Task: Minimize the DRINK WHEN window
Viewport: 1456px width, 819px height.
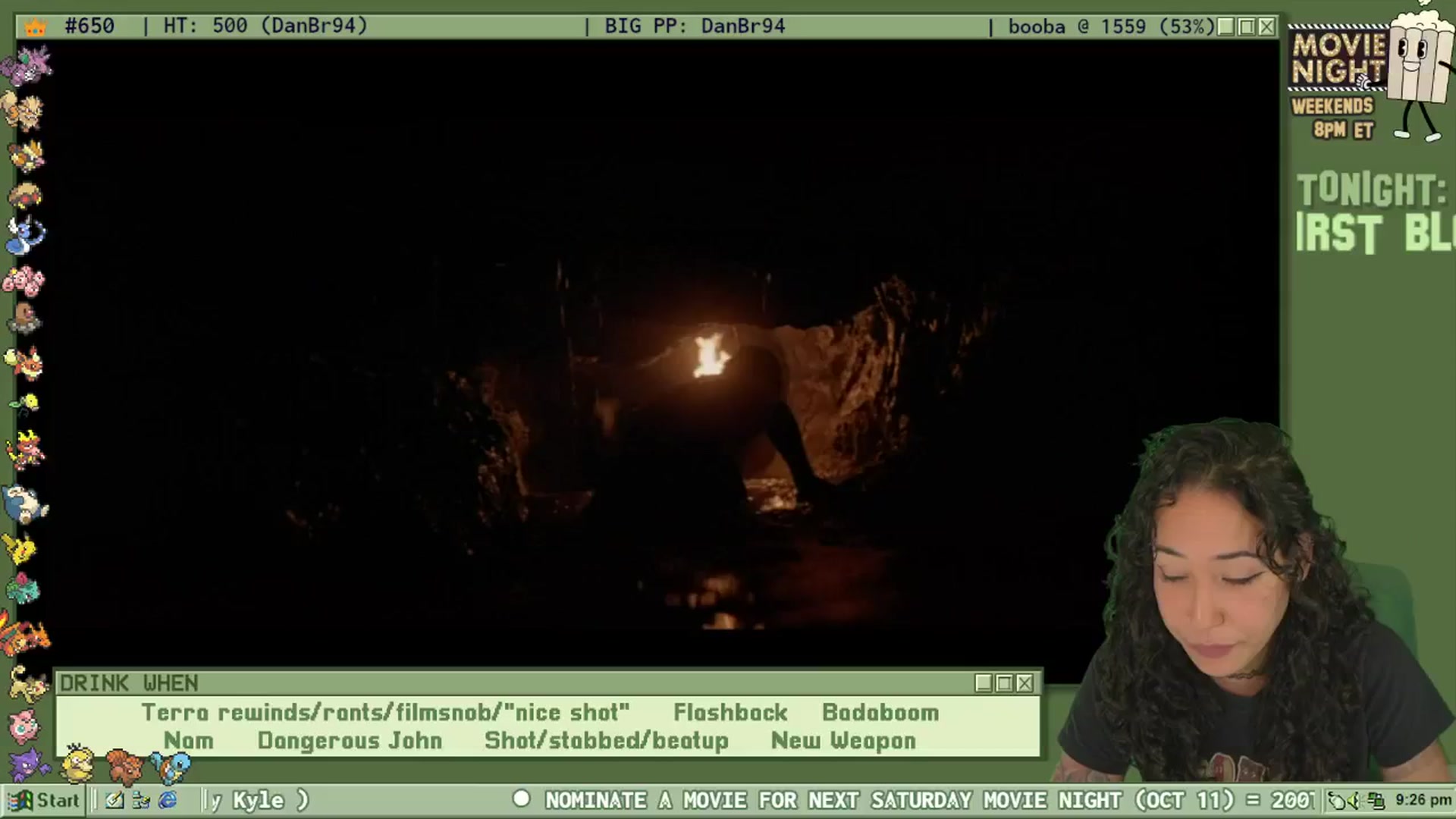Action: coord(984,683)
